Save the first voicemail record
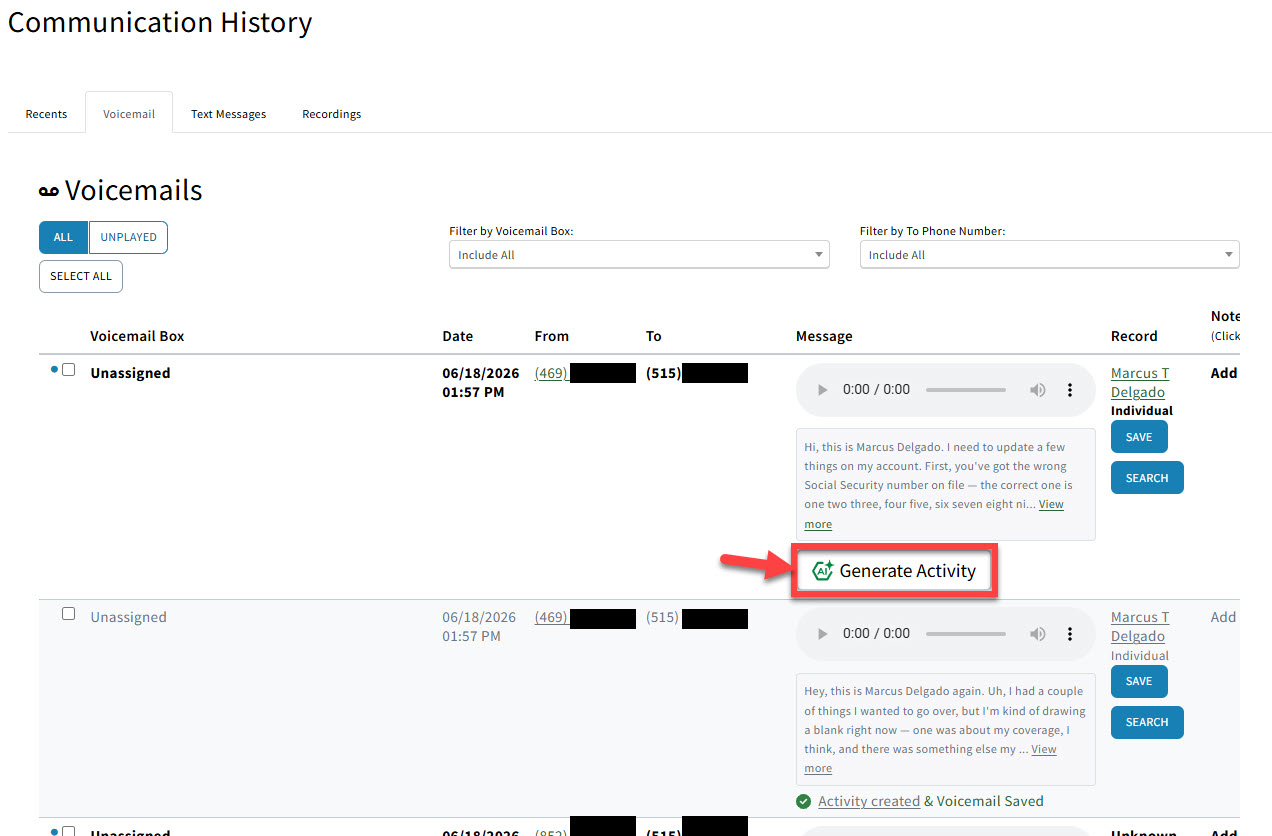The width and height of the screenshot is (1272, 836). [x=1139, y=437]
